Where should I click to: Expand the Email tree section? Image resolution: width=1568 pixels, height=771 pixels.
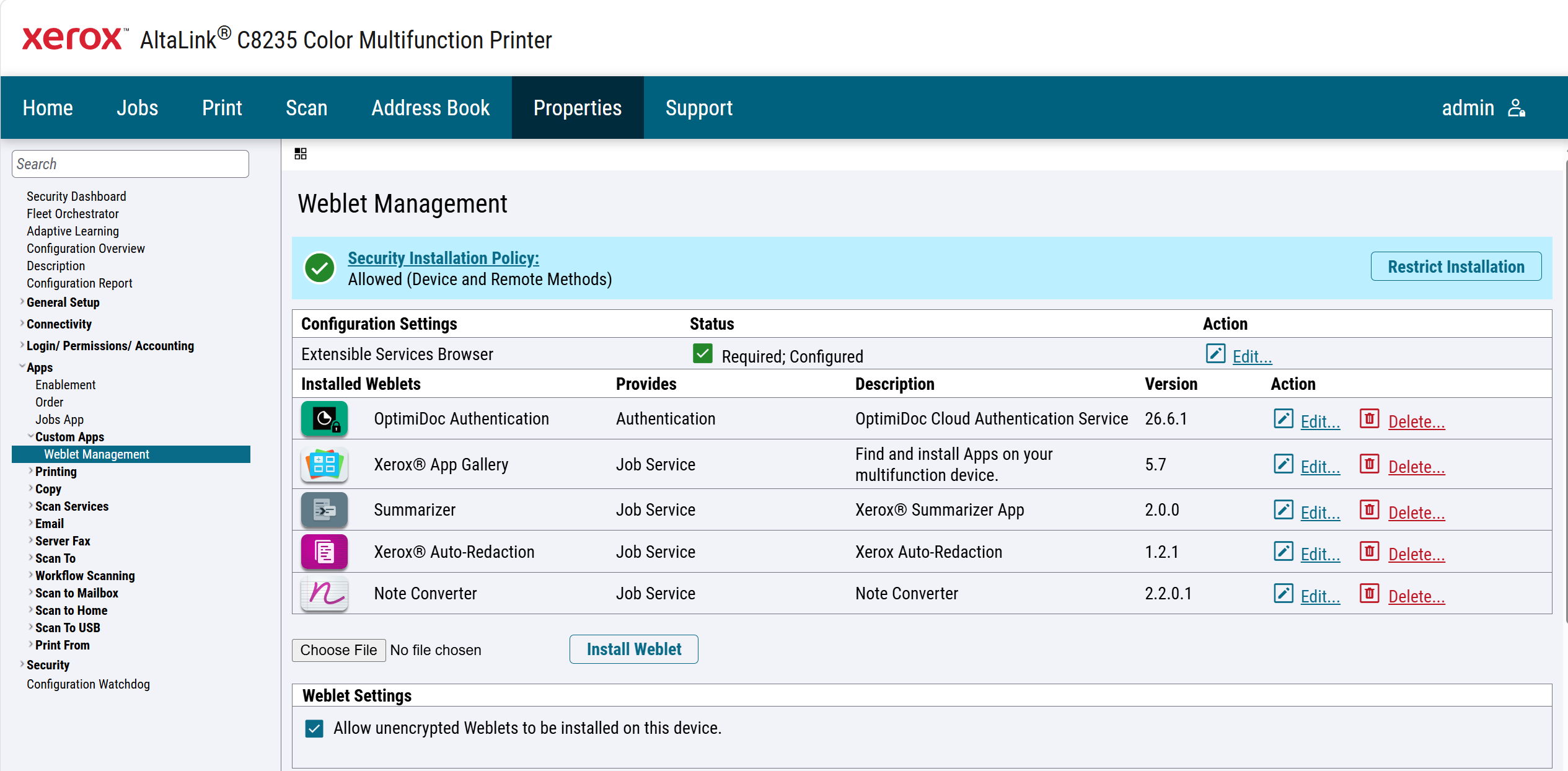[31, 523]
